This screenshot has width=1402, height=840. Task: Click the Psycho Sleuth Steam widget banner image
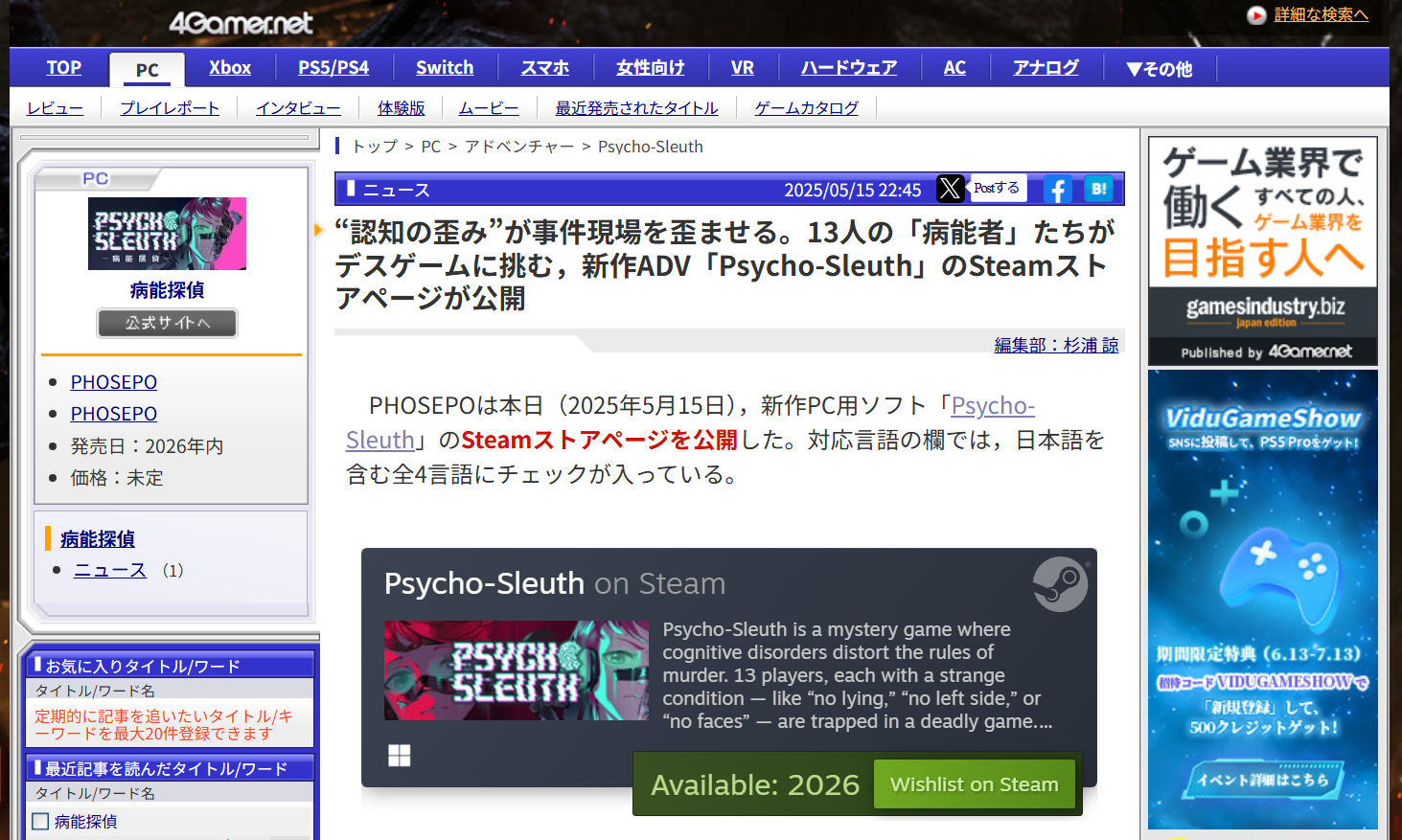coord(517,670)
